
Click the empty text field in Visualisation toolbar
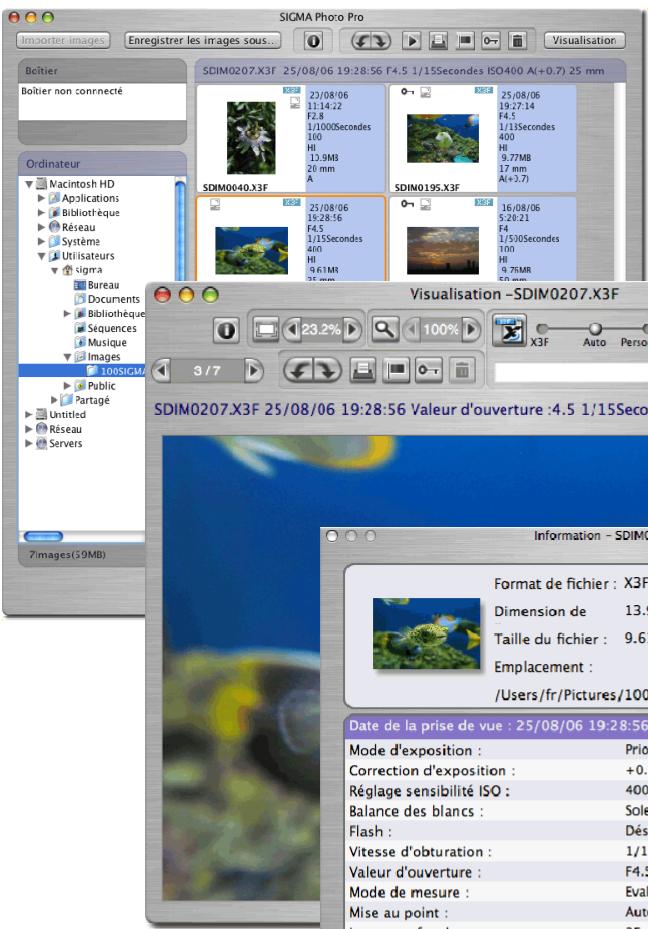click(x=571, y=371)
